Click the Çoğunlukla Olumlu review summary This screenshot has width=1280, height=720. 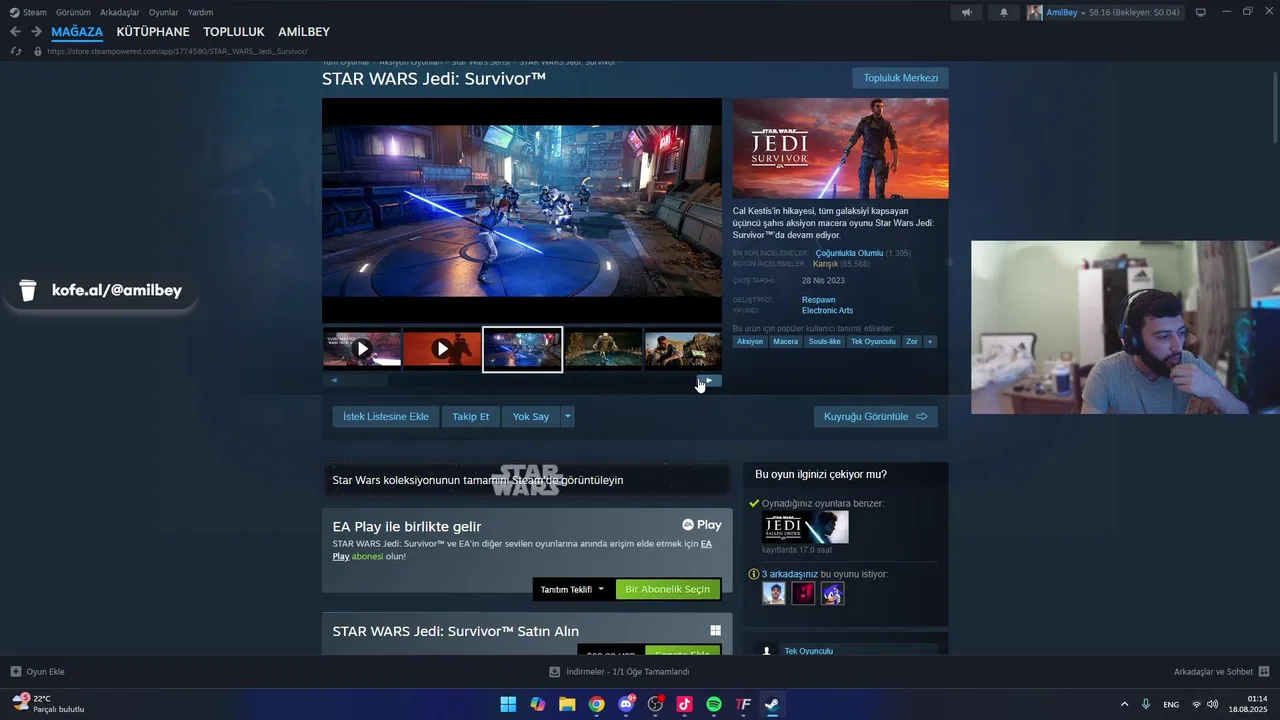click(849, 253)
